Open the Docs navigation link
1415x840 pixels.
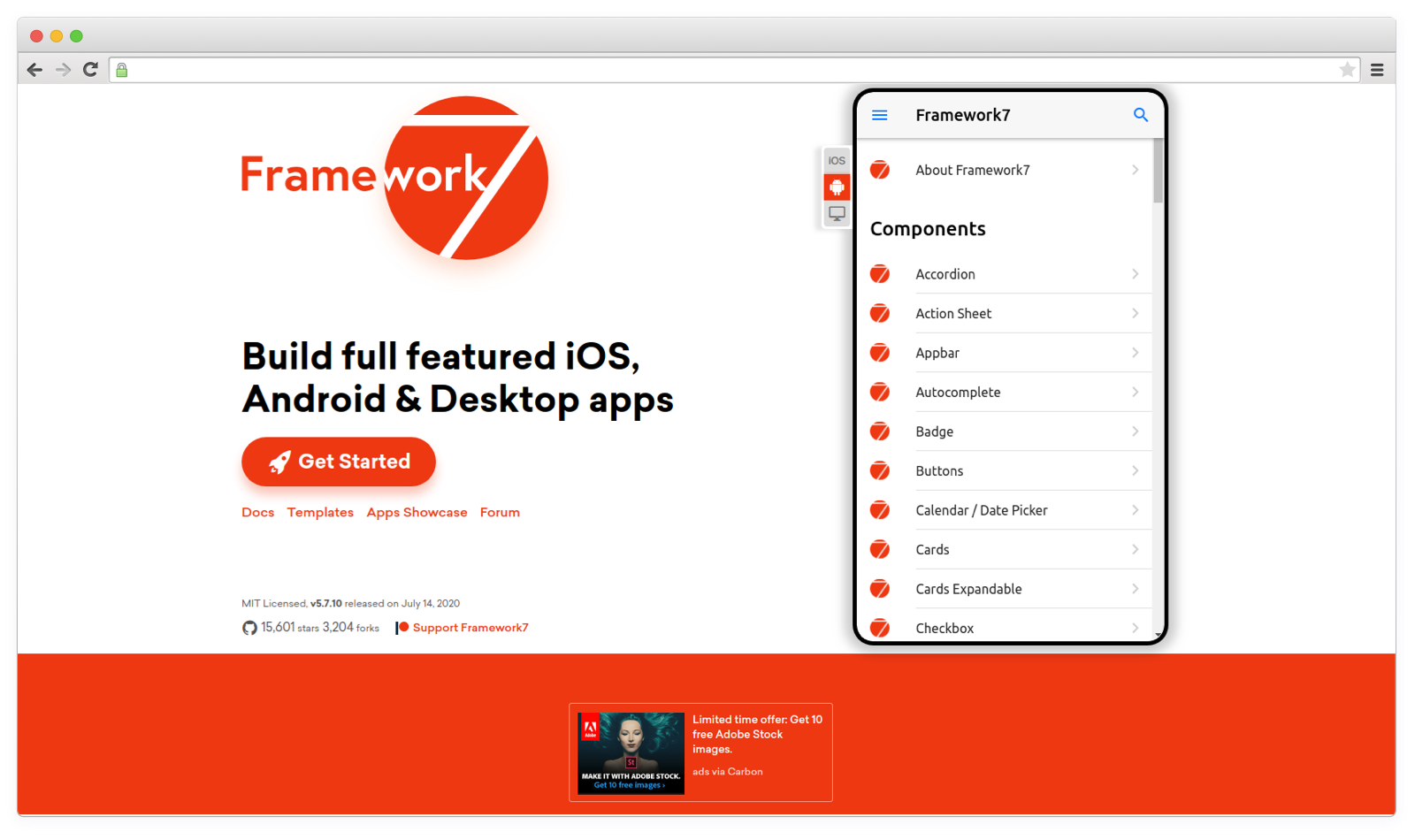tap(257, 513)
